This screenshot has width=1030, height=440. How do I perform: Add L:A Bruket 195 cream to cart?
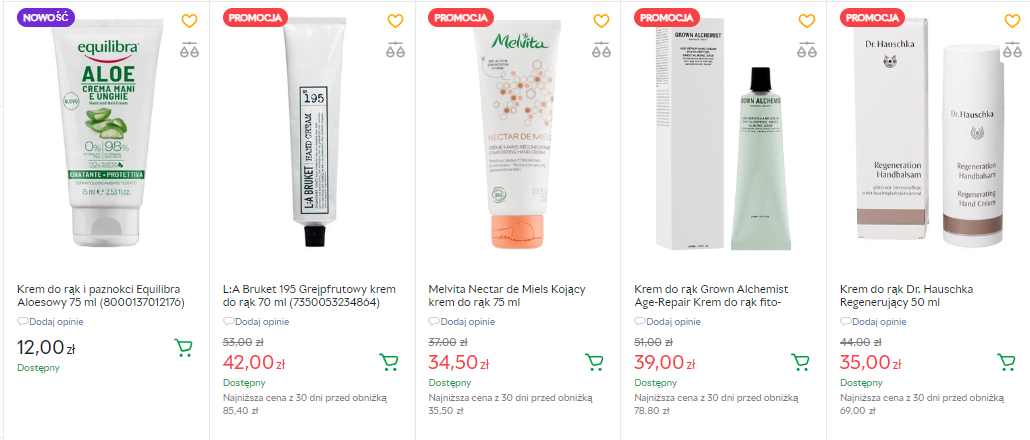coord(389,362)
